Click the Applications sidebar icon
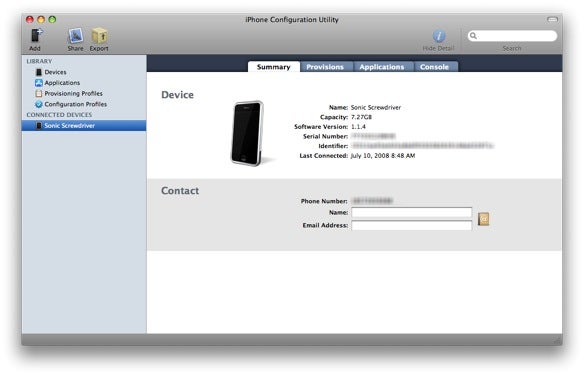 [39, 83]
